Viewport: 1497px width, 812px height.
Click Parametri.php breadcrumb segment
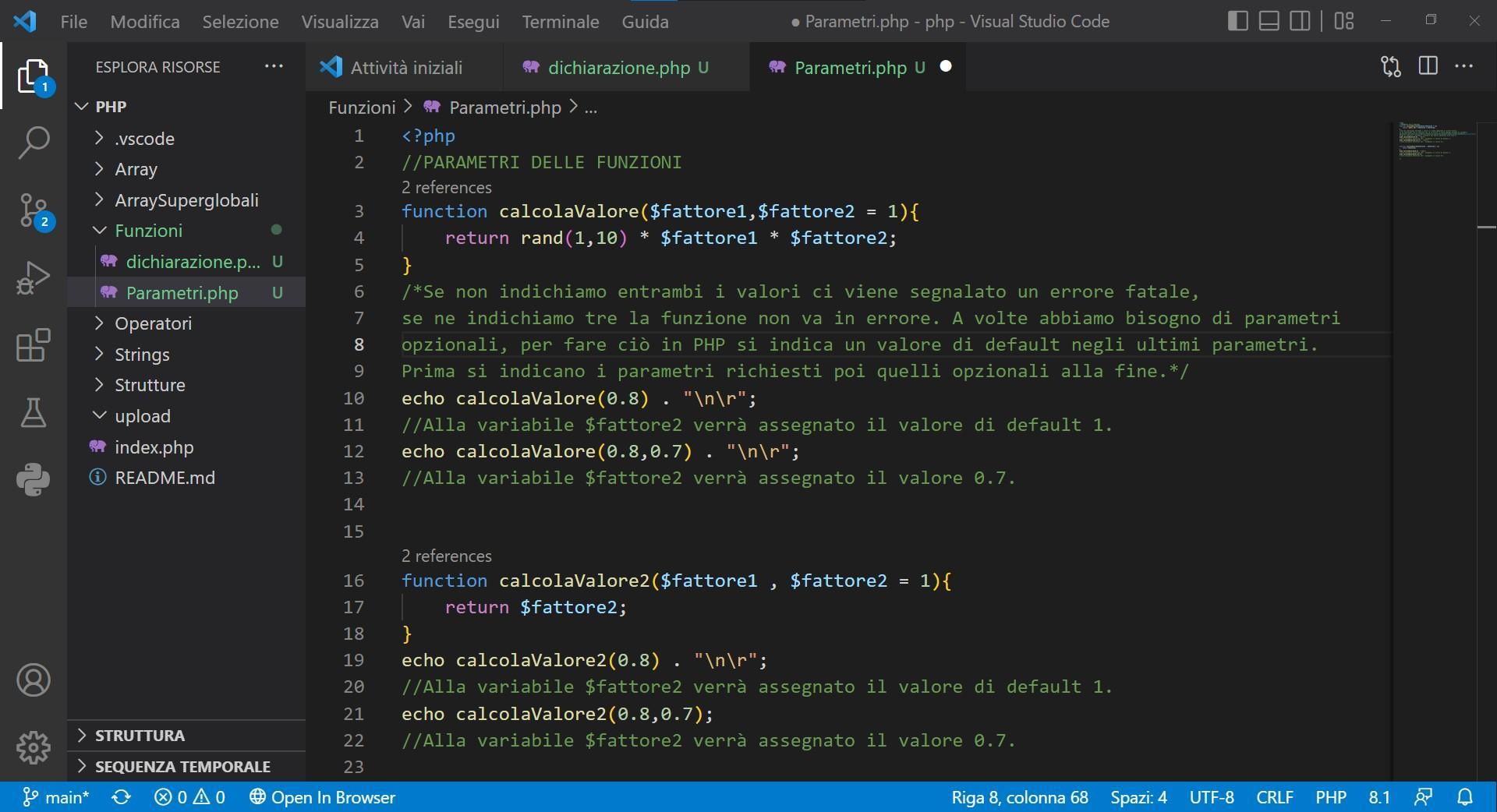pyautogui.click(x=494, y=108)
